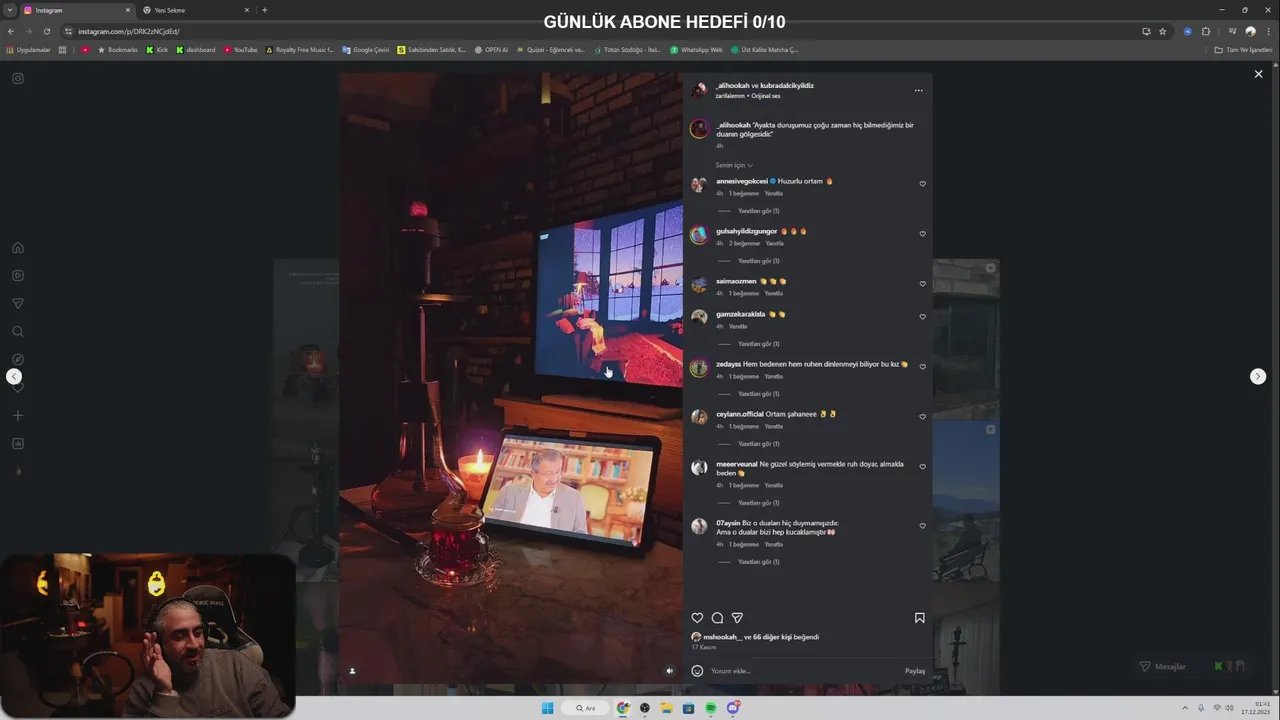
Task: Open Google Çeviri bookmark
Action: (365, 49)
